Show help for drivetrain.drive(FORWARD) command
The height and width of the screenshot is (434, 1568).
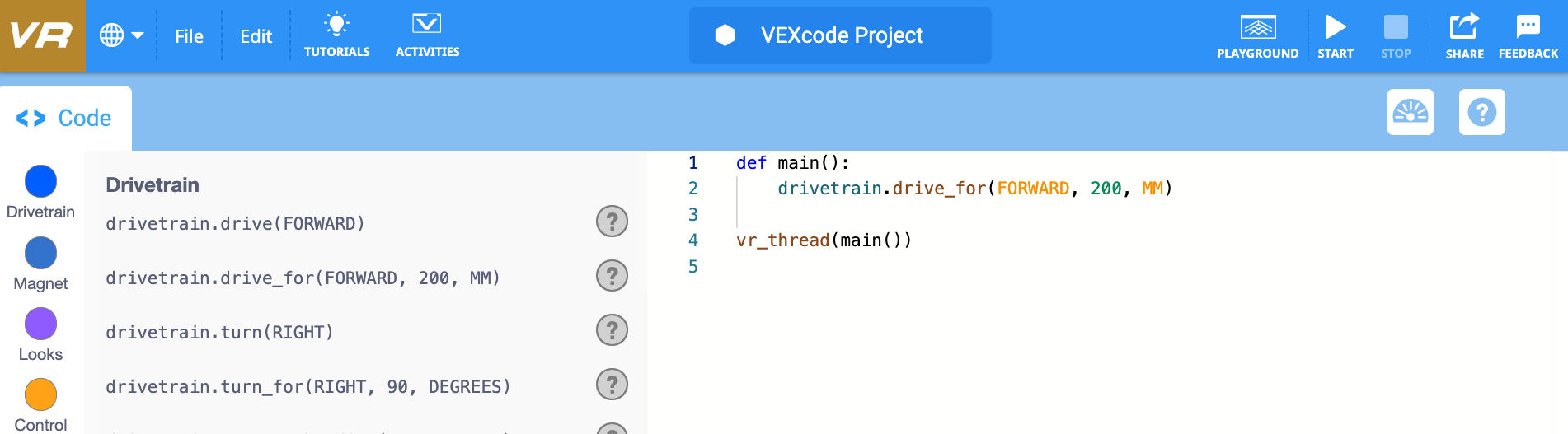[612, 222]
